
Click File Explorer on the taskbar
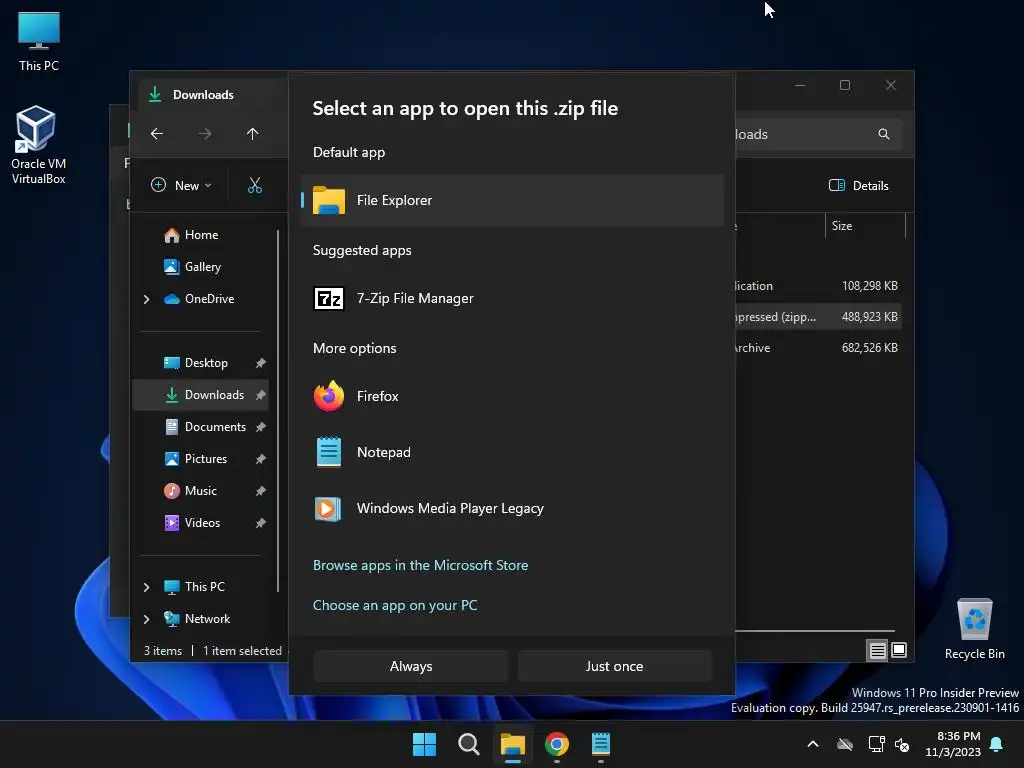click(513, 744)
